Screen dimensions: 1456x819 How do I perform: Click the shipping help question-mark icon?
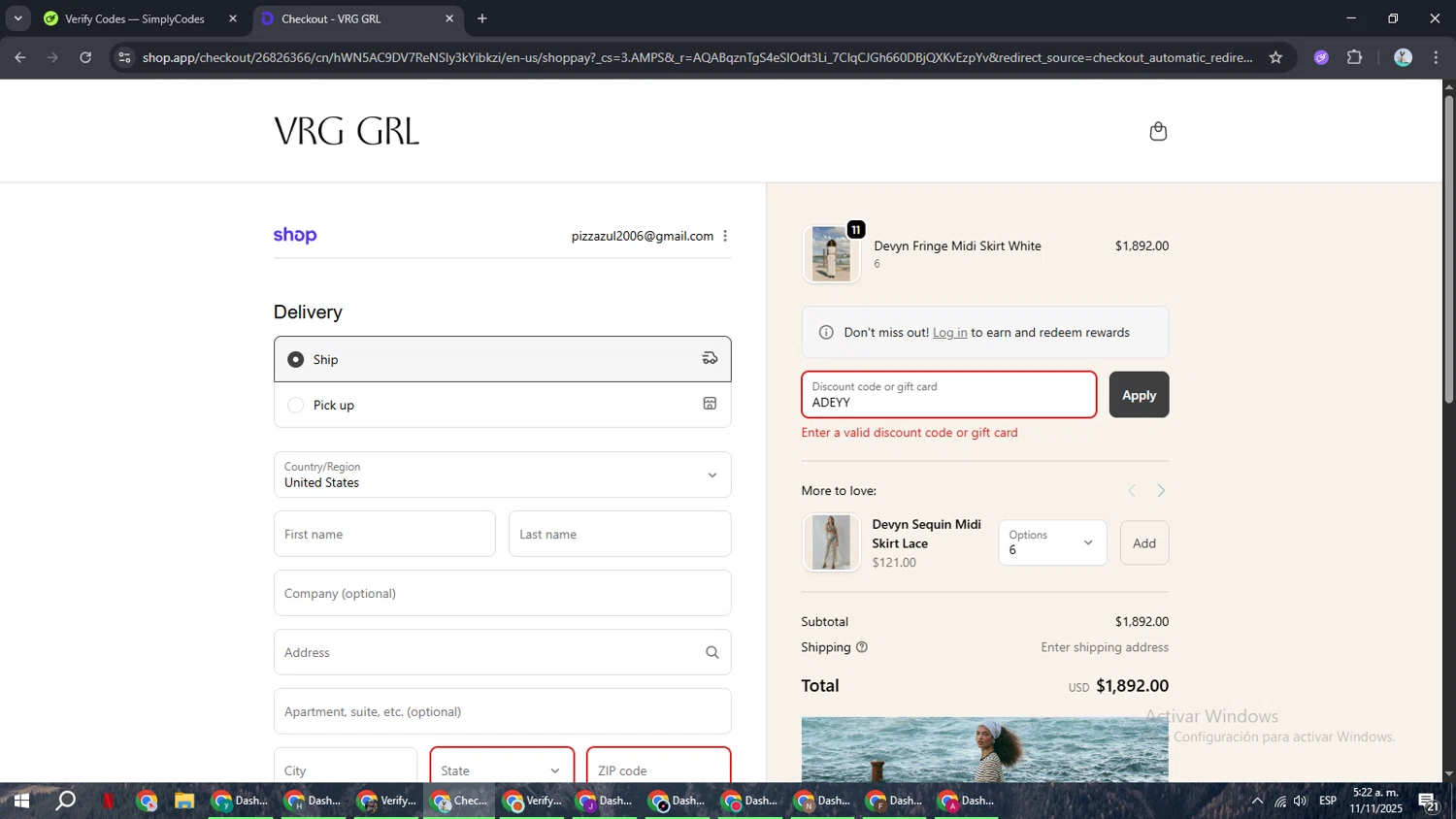(861, 647)
